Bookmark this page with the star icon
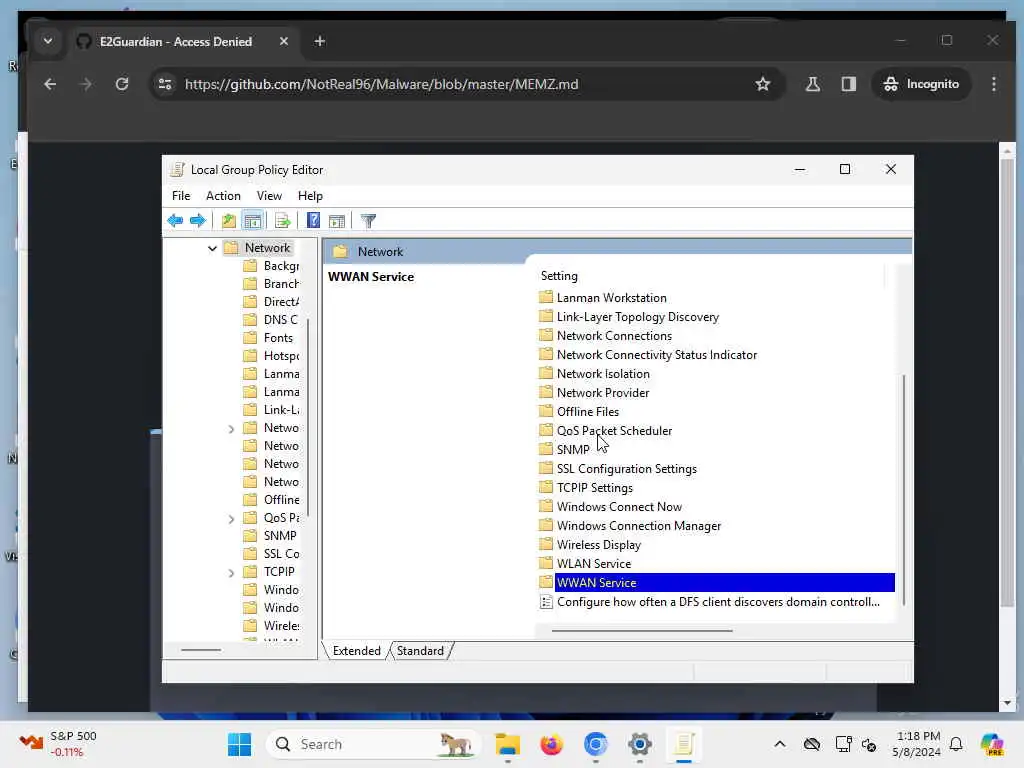Screen dimensions: 1024x768 click(762, 84)
